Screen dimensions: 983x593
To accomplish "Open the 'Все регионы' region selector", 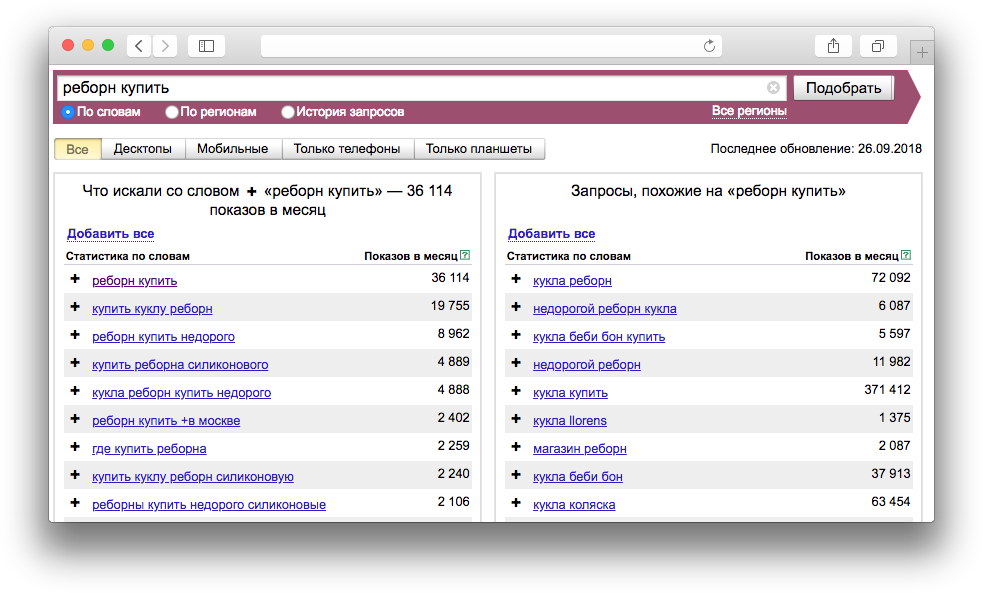I will pos(749,111).
